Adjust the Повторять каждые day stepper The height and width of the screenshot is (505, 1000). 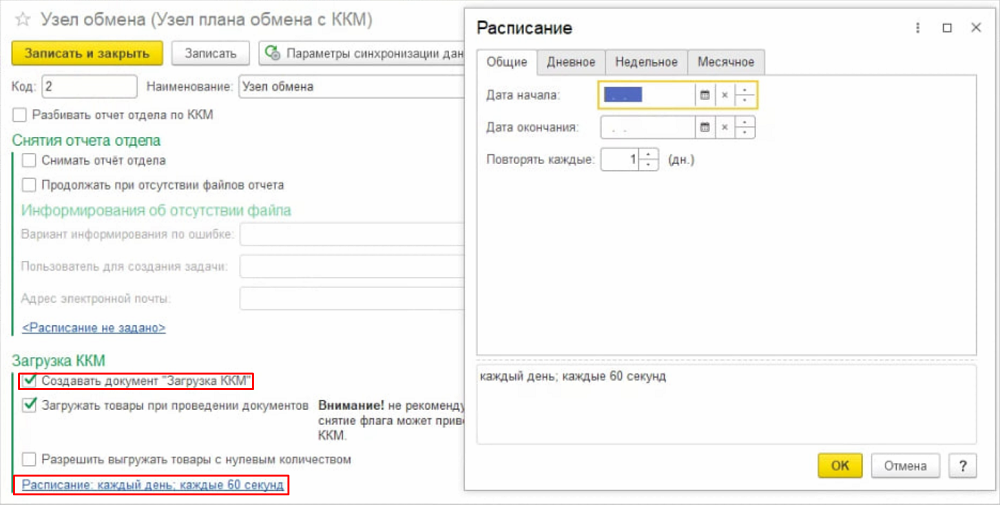(649, 159)
